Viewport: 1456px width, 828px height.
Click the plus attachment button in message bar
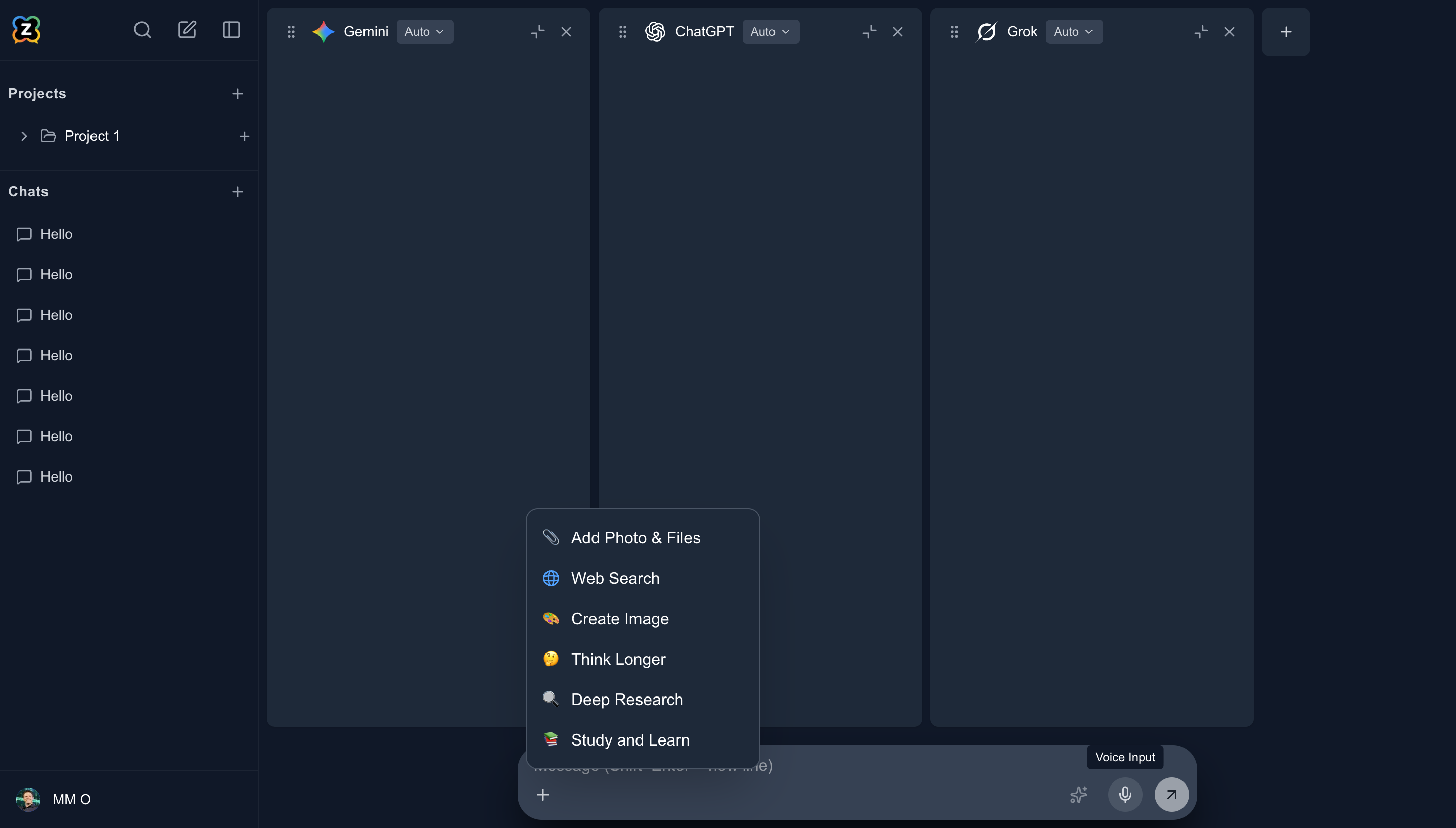(x=543, y=795)
